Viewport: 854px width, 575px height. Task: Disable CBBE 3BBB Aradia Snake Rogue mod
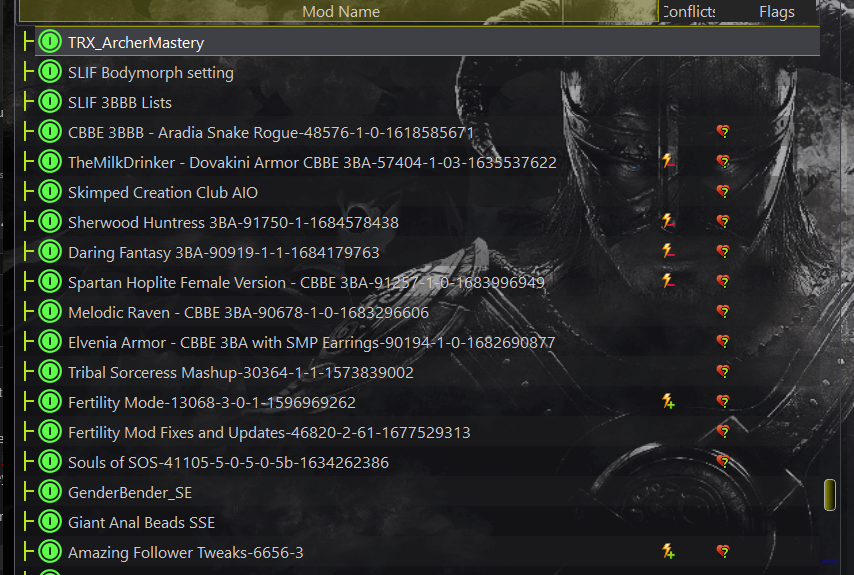(50, 132)
